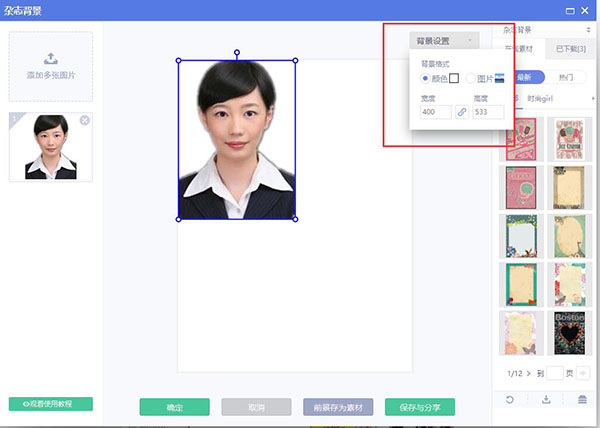Click the green 确定 button
This screenshot has height=428, width=600.
[174, 407]
